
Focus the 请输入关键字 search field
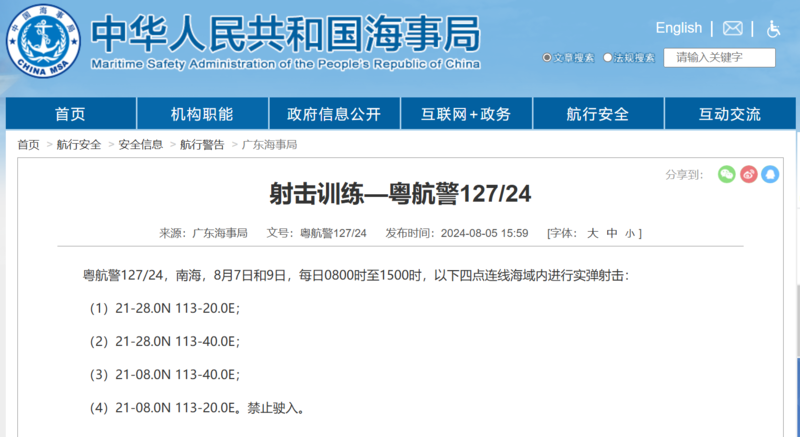click(x=720, y=58)
